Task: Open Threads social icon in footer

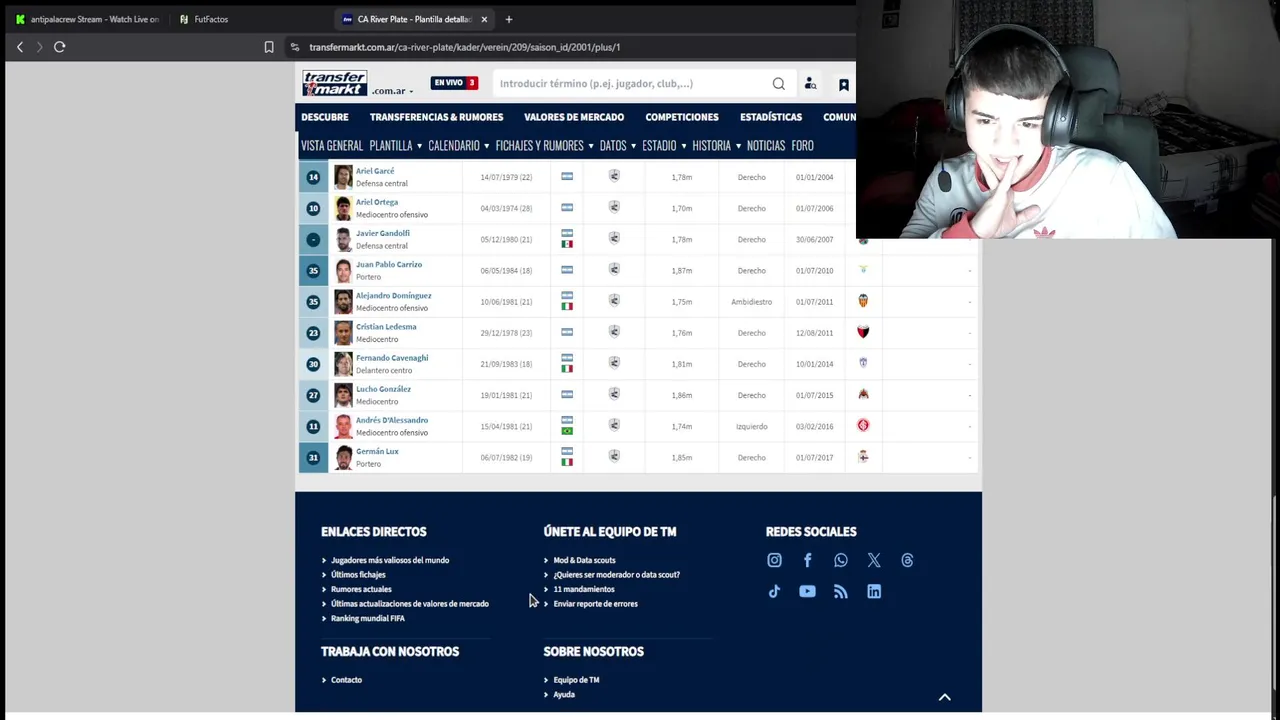Action: coord(907,561)
